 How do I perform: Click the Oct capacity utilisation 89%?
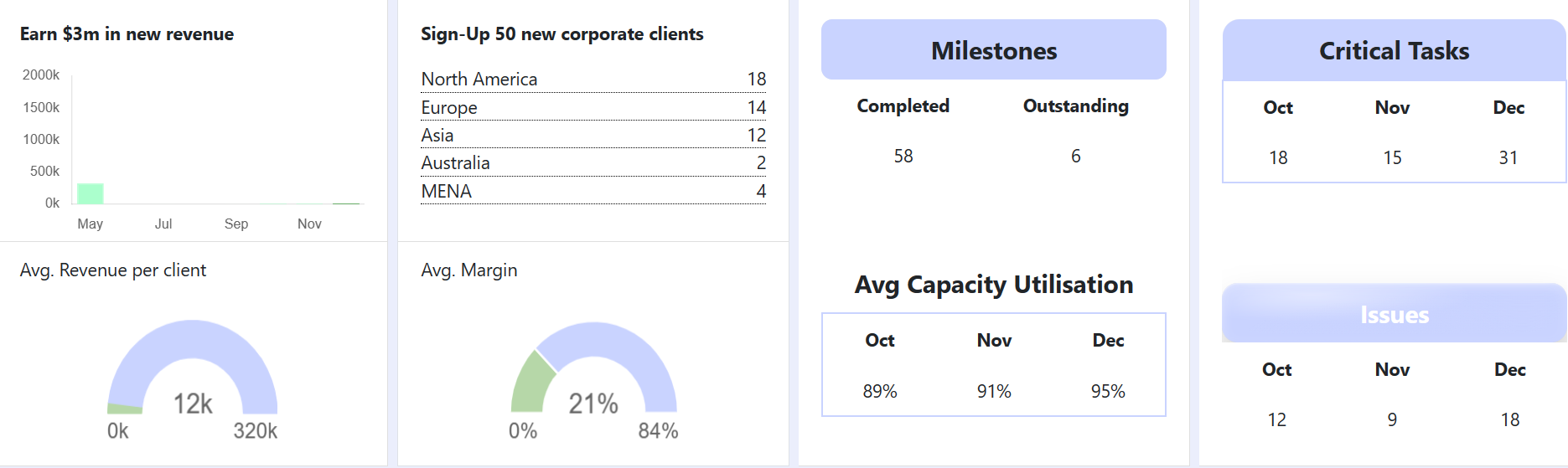(x=880, y=392)
